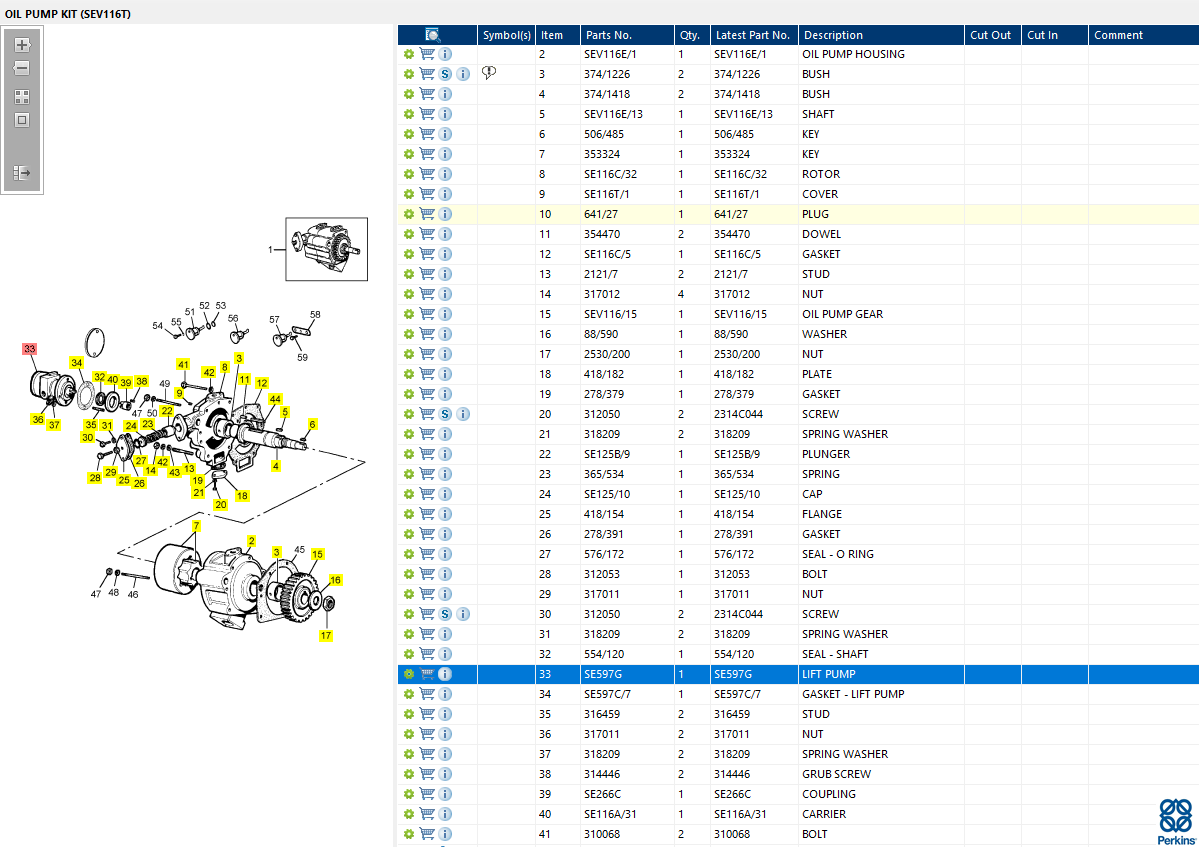This screenshot has height=847, width=1199.
Task: Open info icon for item 41 BOLT
Action: coord(445,834)
